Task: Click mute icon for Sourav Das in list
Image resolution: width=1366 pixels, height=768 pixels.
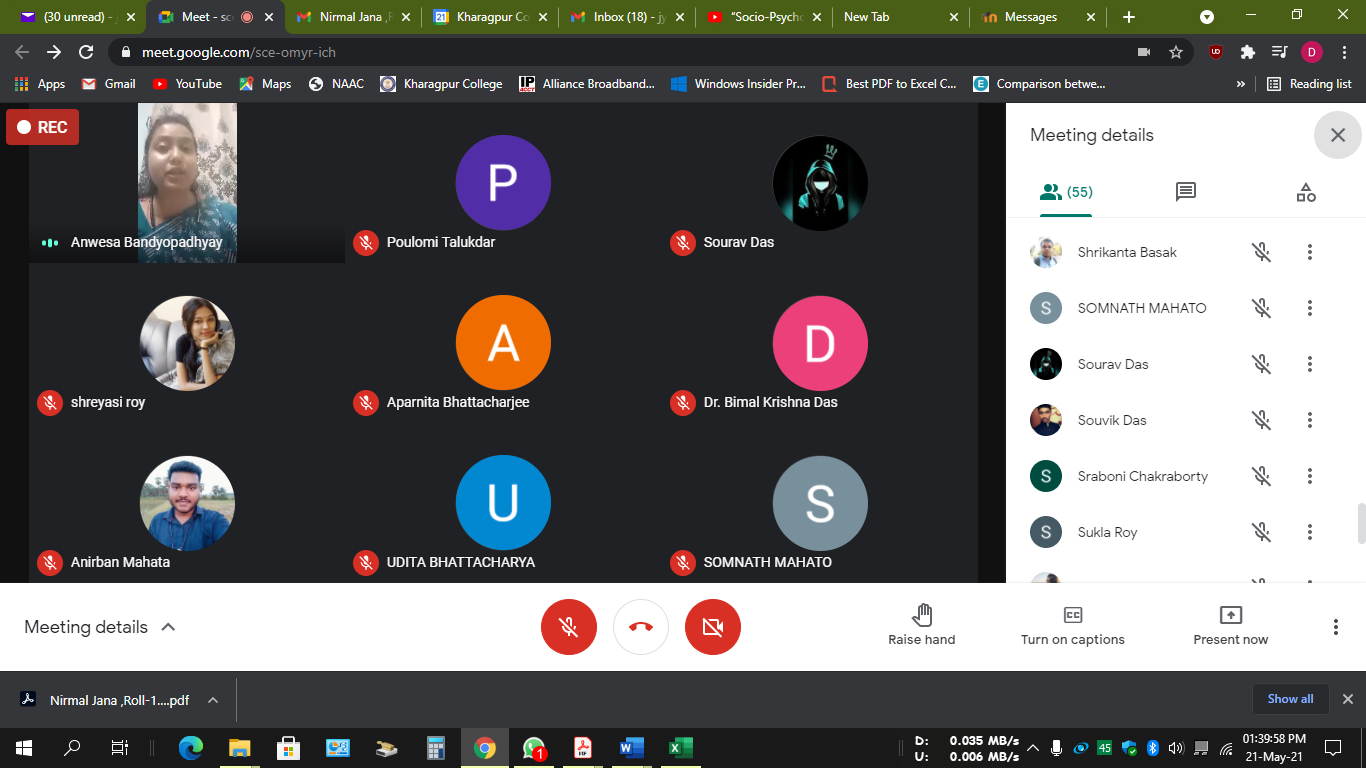Action: (1262, 364)
